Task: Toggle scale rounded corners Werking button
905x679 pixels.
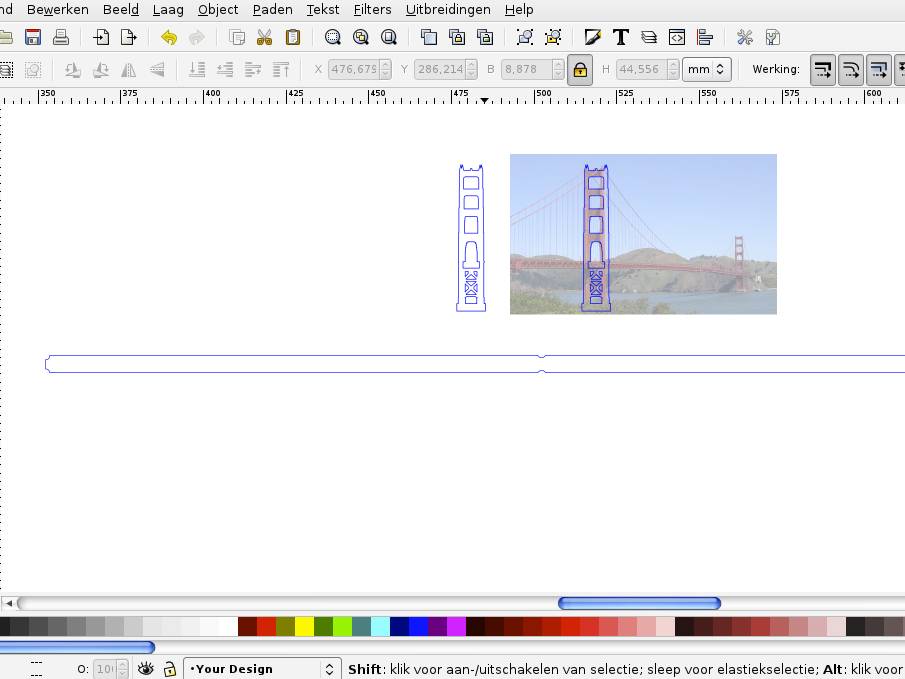Action: pos(851,70)
